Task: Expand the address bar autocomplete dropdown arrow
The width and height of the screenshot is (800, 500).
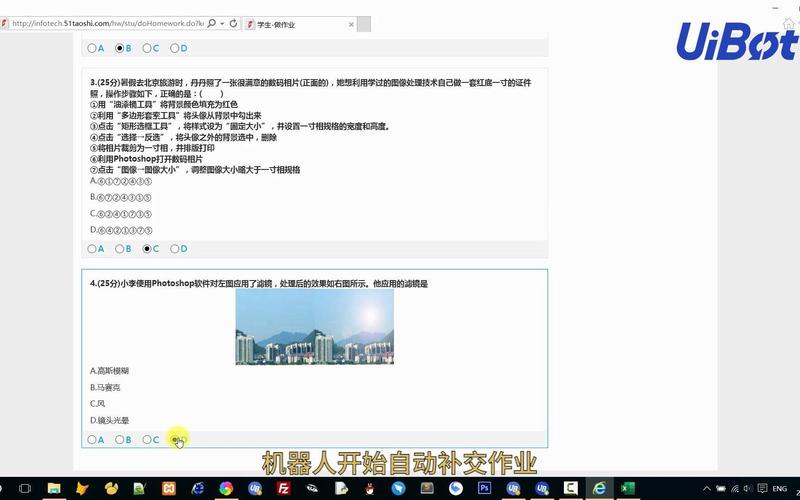Action: tap(219, 22)
